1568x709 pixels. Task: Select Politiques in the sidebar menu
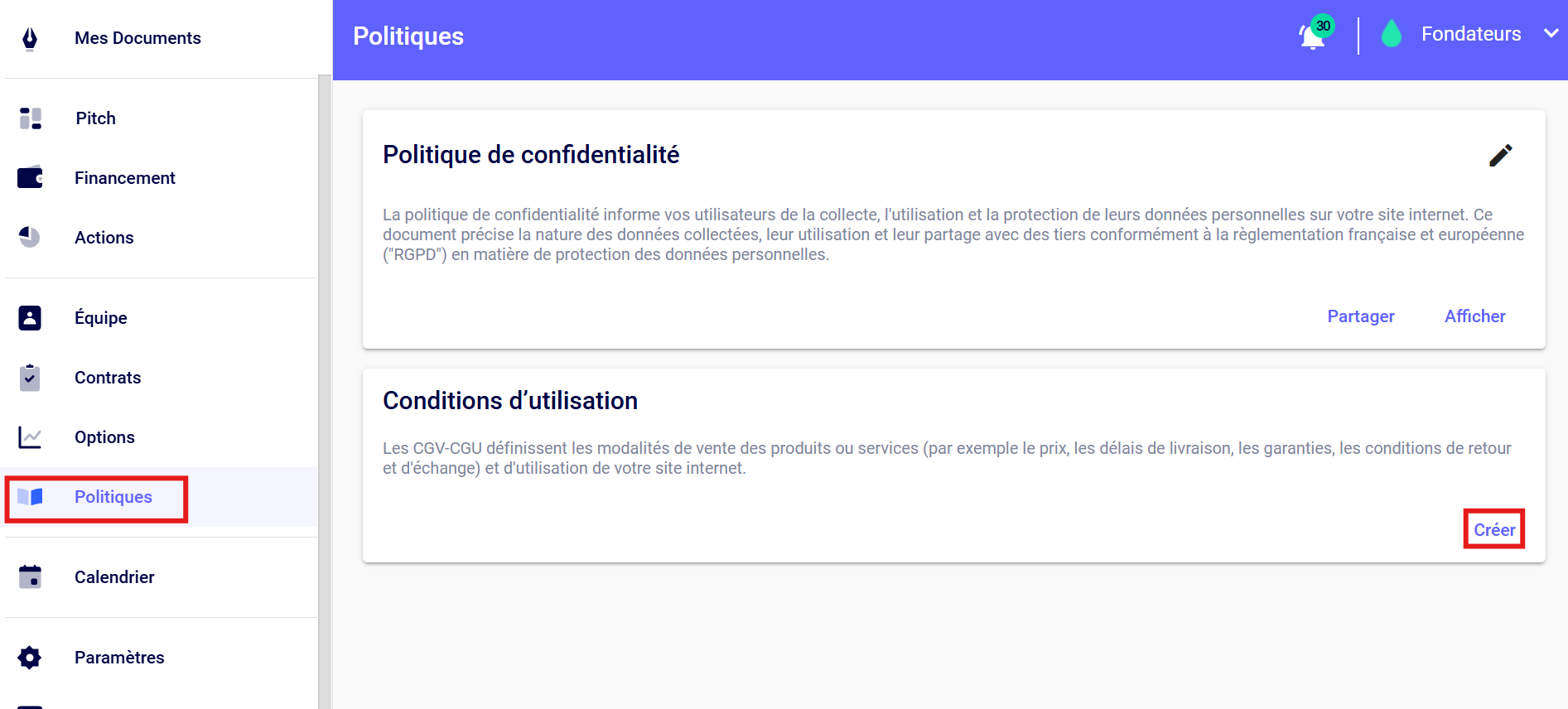113,497
